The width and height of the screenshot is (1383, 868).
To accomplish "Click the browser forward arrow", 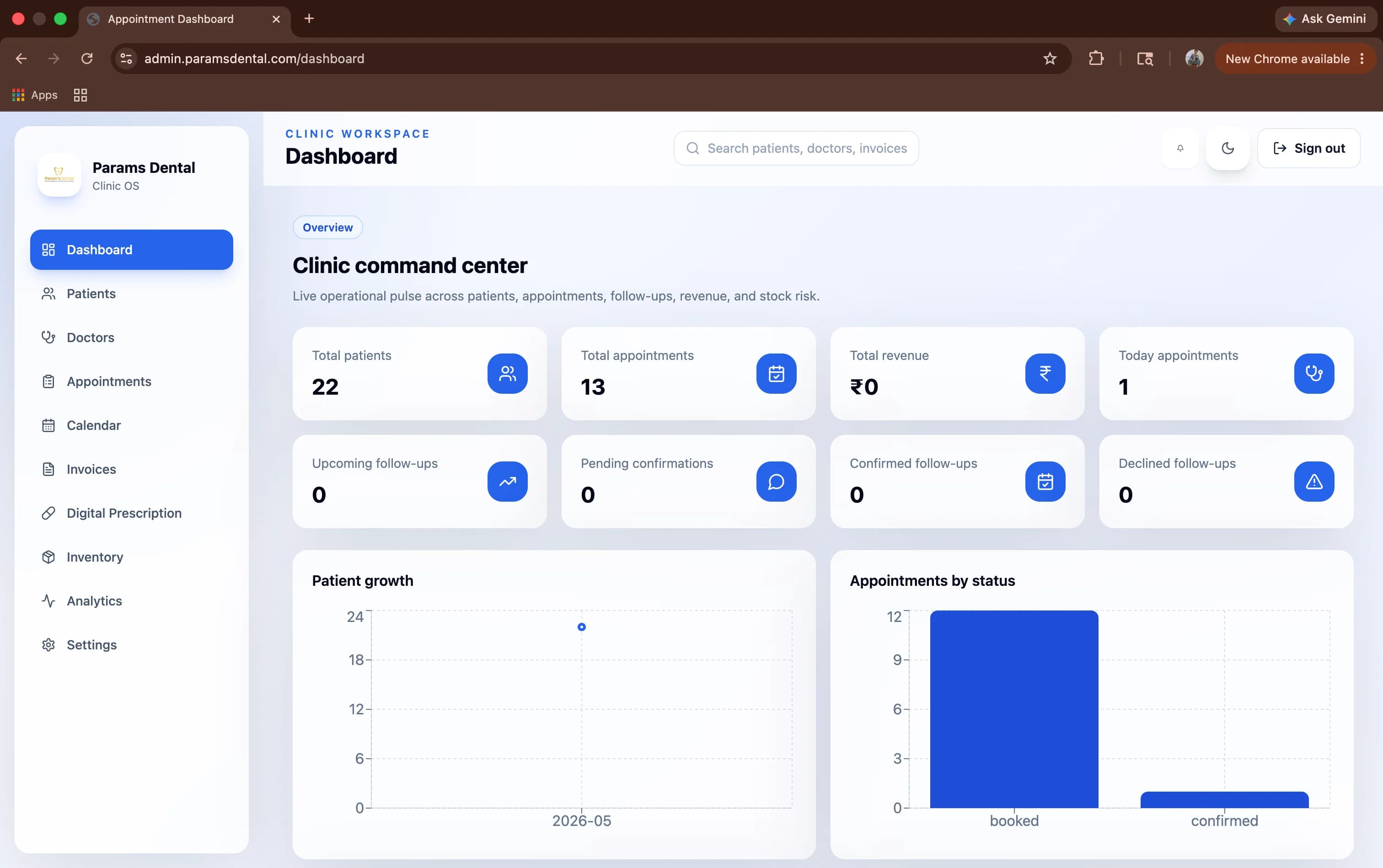I will 54,59.
